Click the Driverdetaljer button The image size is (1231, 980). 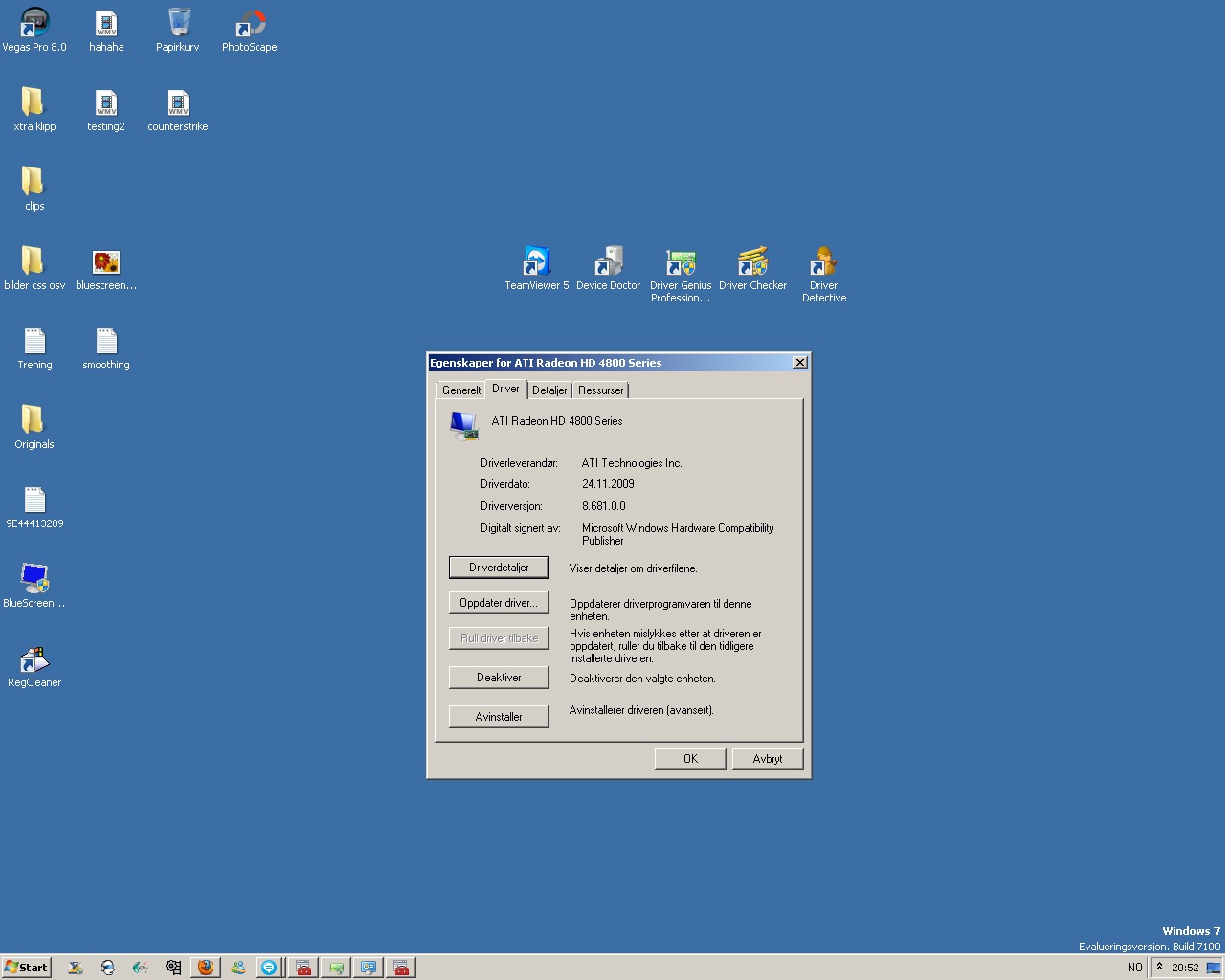(x=499, y=568)
